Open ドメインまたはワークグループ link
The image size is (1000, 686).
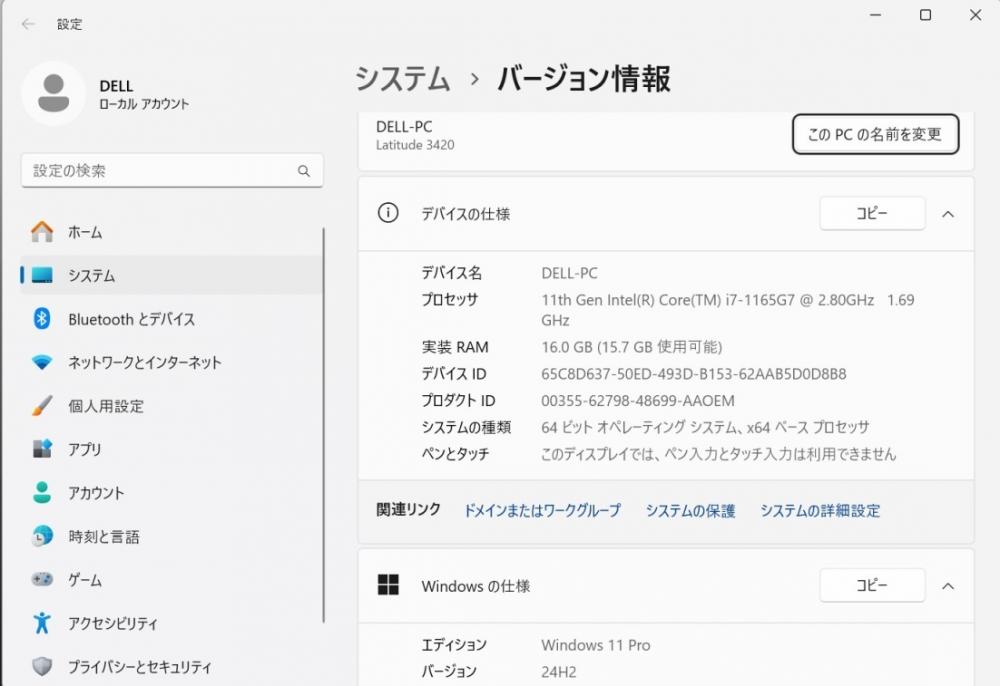pos(541,510)
